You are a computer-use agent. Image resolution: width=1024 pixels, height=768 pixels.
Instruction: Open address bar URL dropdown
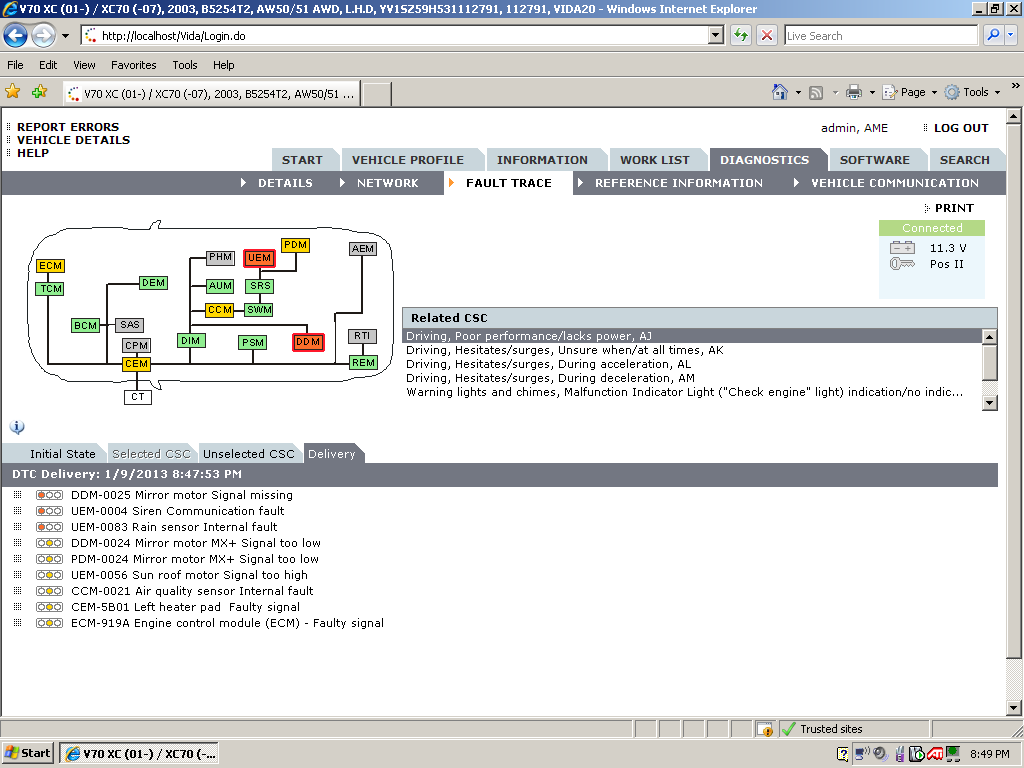pos(715,35)
